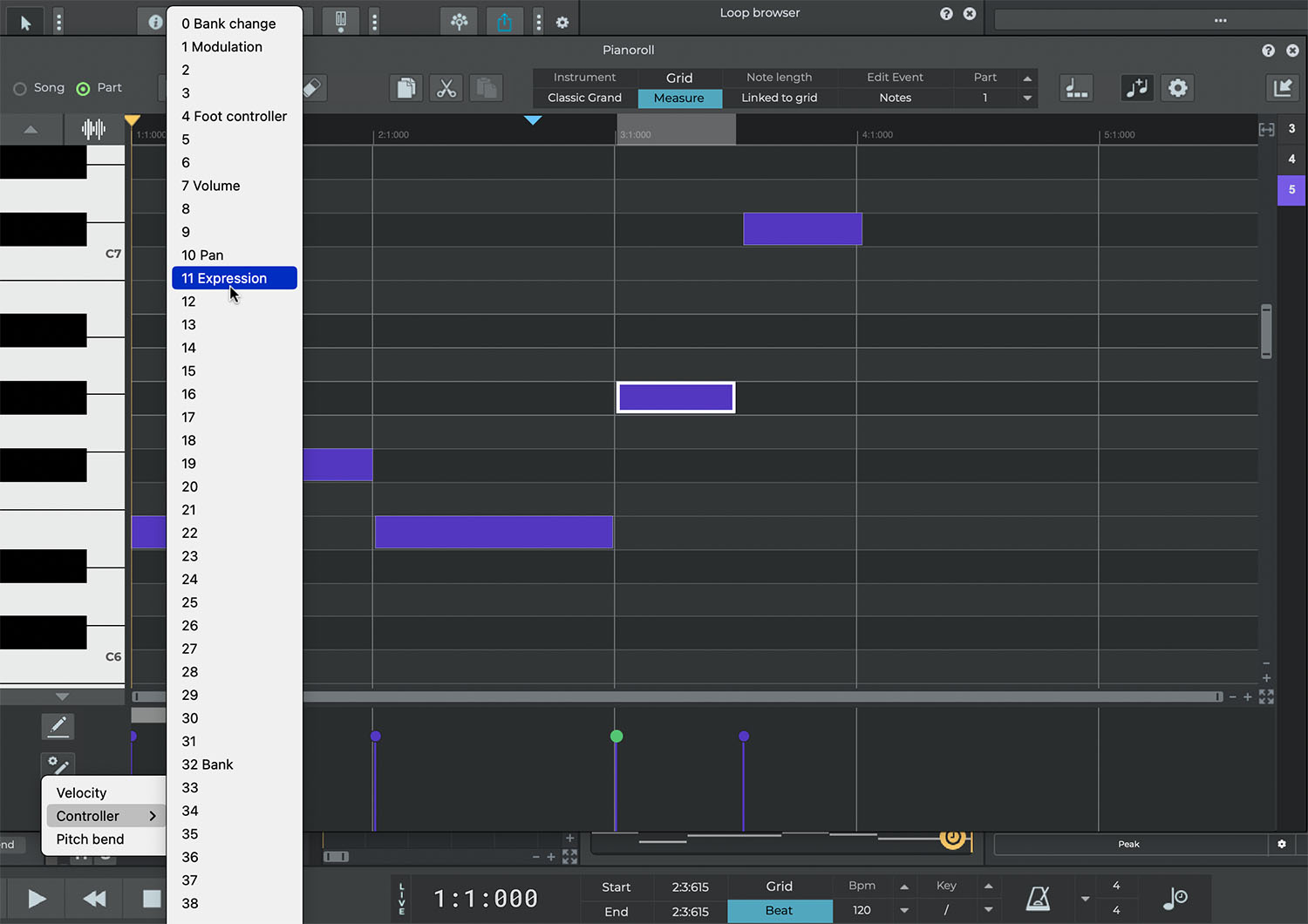Click the pencil draw tool icon
This screenshot has height=924, width=1308.
[x=58, y=726]
